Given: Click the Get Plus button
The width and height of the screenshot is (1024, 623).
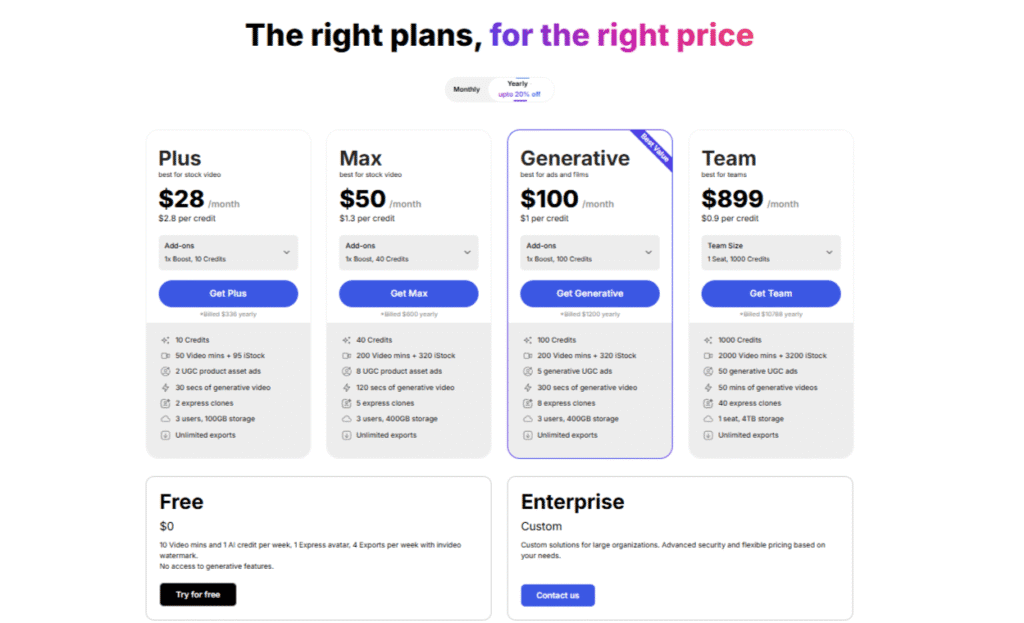Looking at the screenshot, I should tap(228, 293).
